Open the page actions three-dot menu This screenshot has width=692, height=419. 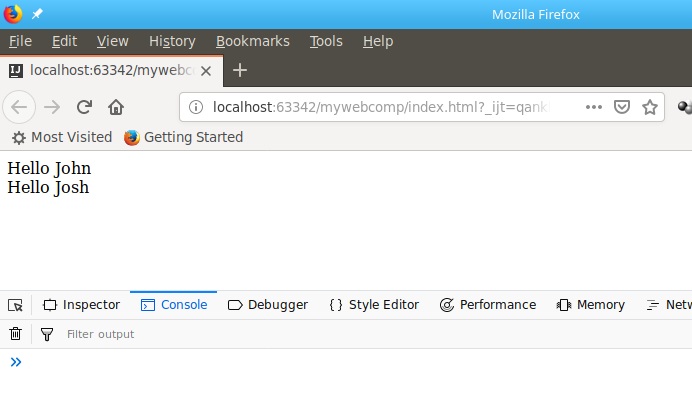pyautogui.click(x=593, y=107)
